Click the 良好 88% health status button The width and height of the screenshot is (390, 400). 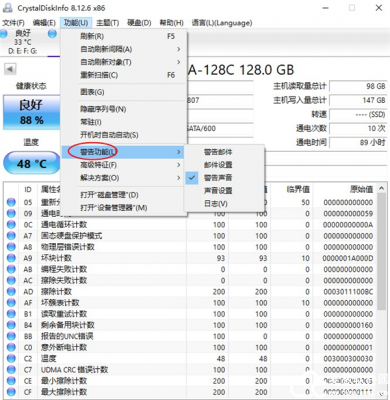click(32, 112)
